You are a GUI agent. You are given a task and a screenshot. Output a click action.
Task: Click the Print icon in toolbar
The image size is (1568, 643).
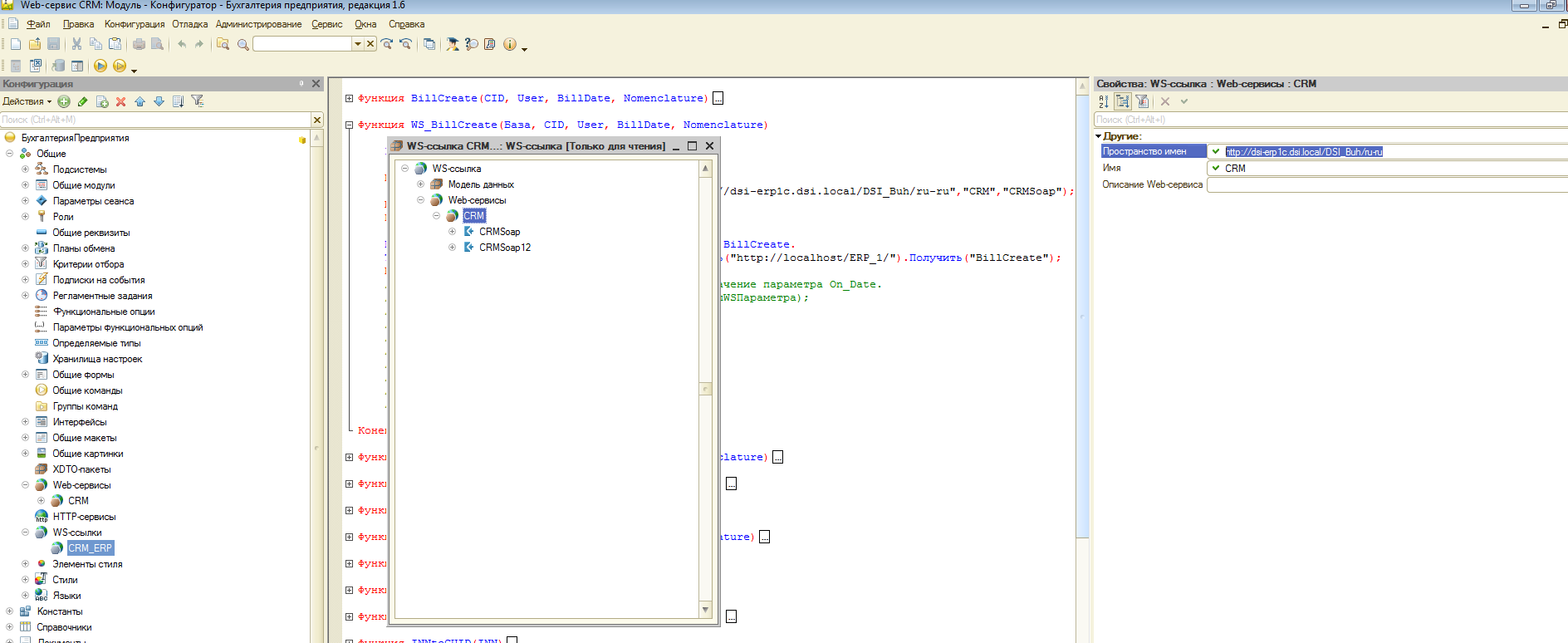139,44
